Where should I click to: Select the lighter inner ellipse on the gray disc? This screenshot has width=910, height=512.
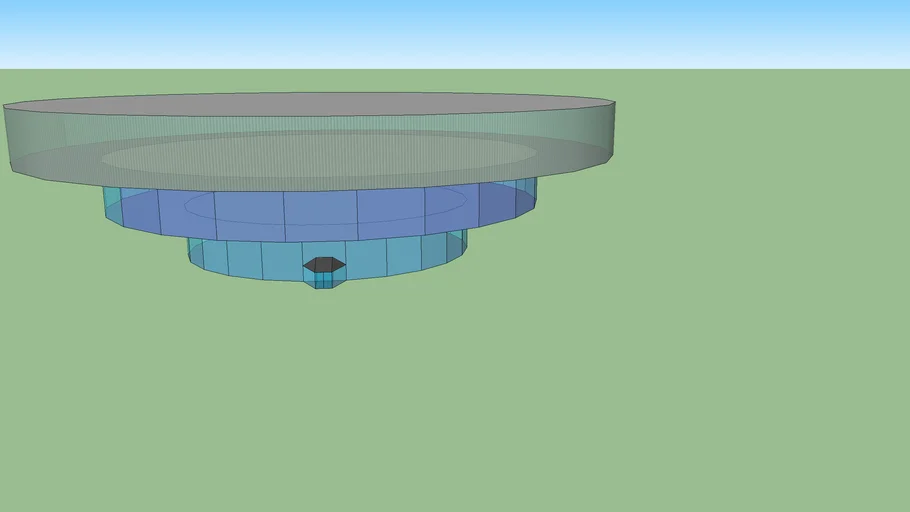318,157
